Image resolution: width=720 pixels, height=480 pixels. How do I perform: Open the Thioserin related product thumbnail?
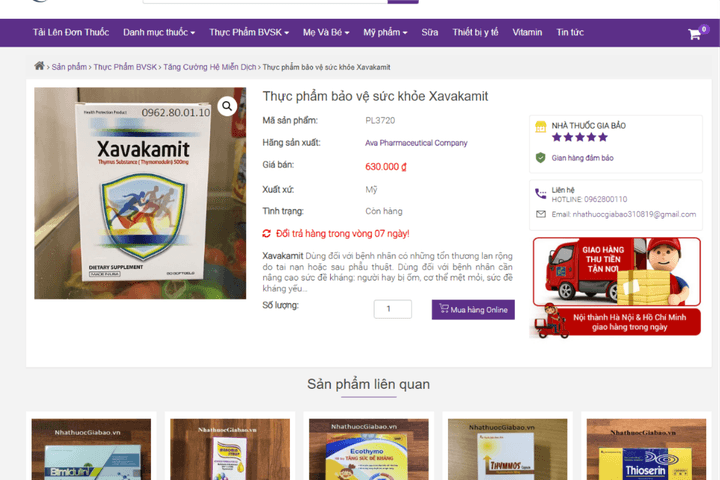[646, 449]
